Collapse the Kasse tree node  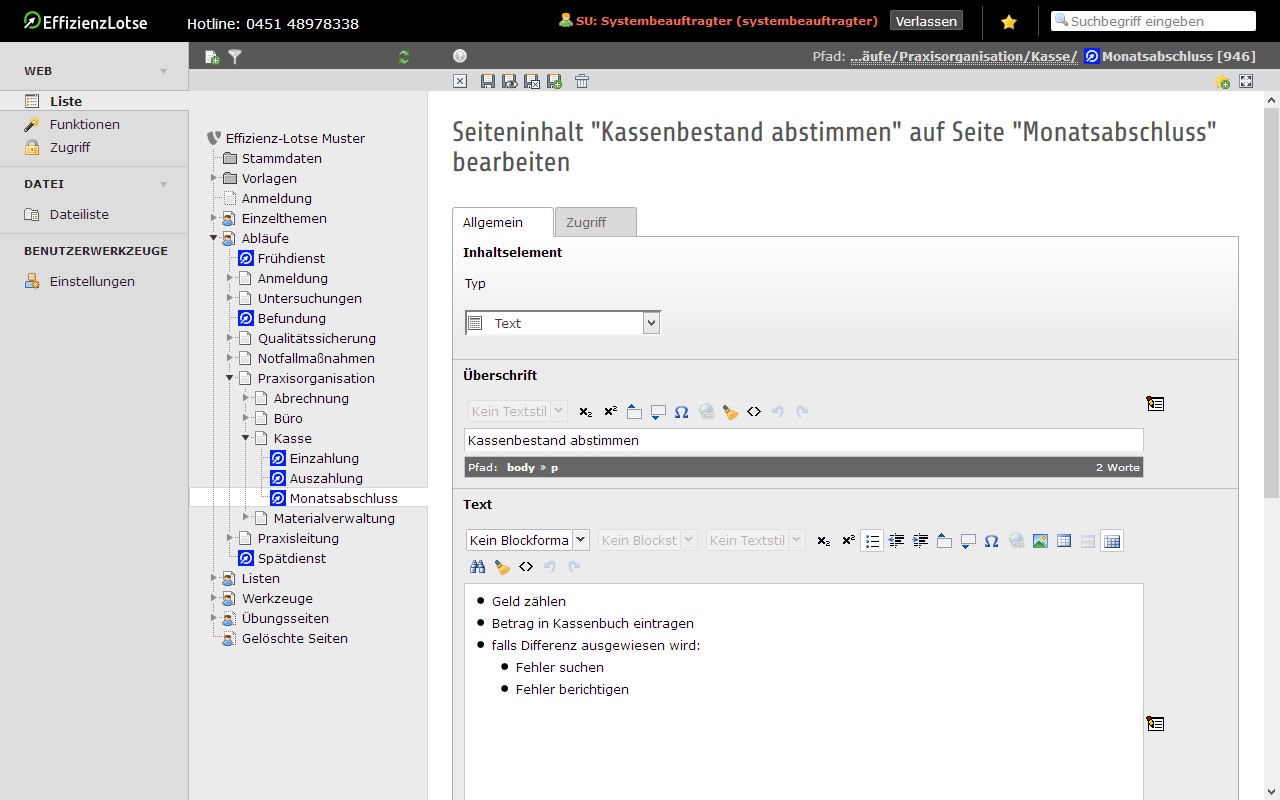tap(246, 438)
